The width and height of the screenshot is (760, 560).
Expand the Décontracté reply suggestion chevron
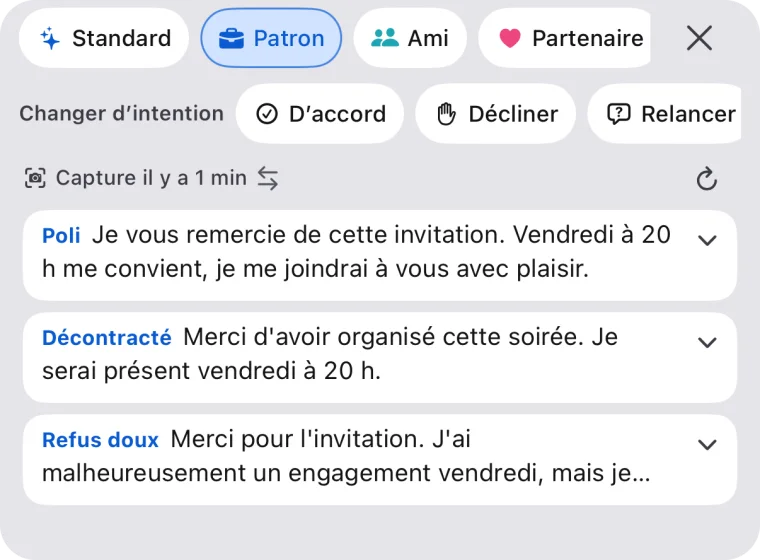tap(707, 342)
